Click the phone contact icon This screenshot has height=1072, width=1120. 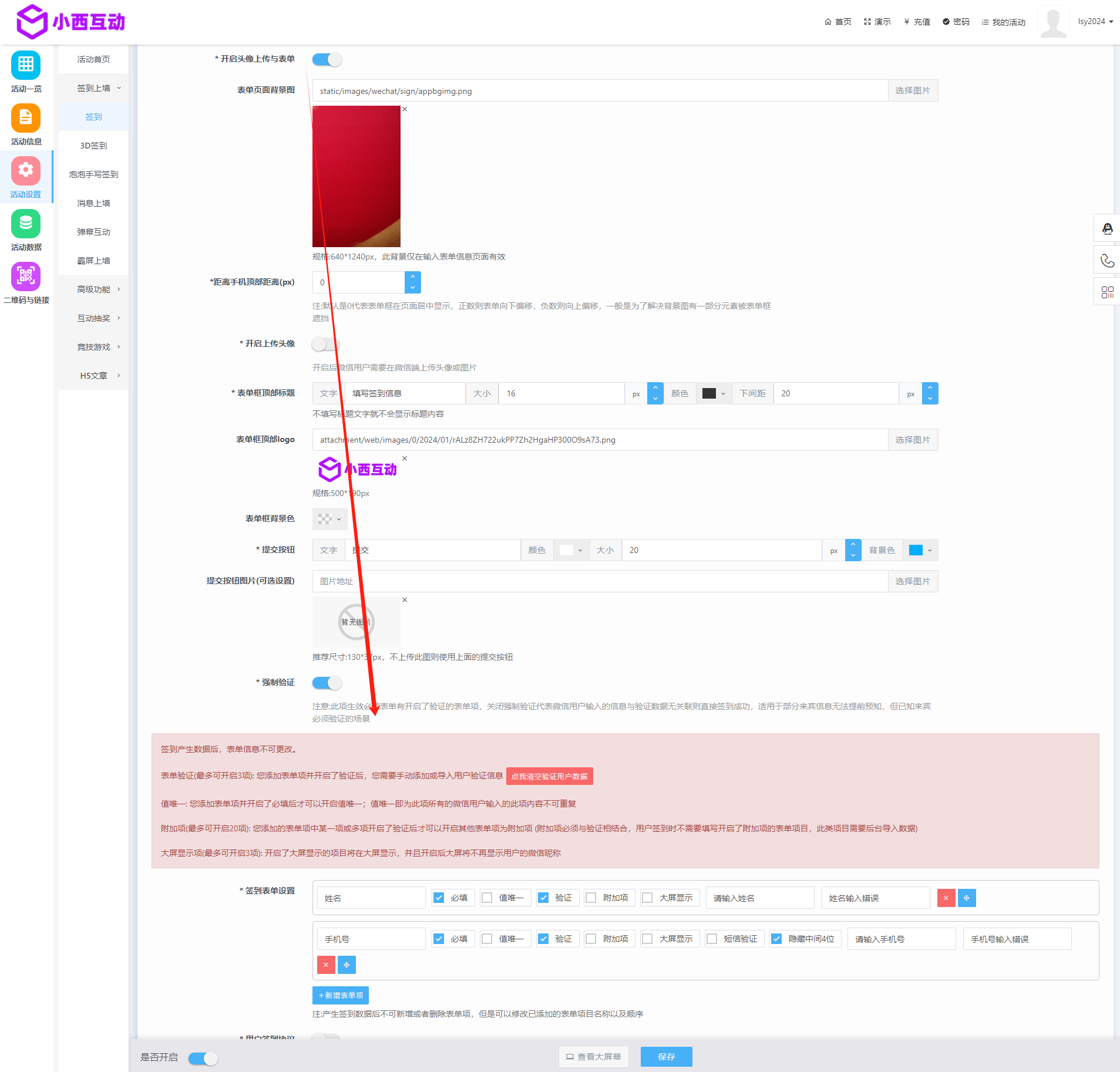point(1107,260)
